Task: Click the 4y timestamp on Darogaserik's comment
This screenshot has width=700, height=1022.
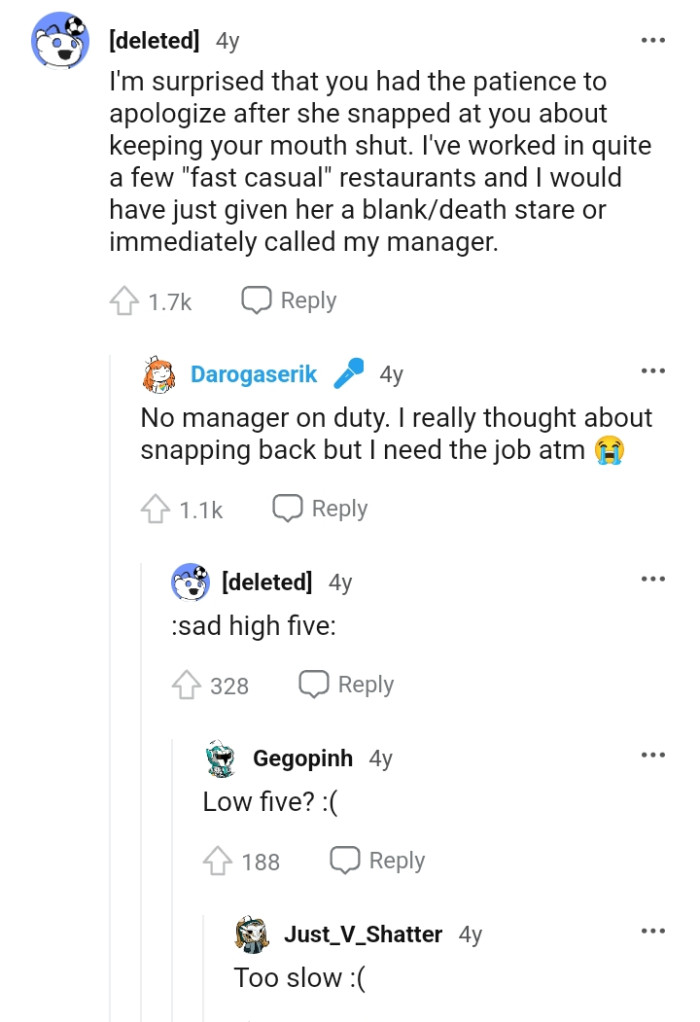Action: pos(390,373)
